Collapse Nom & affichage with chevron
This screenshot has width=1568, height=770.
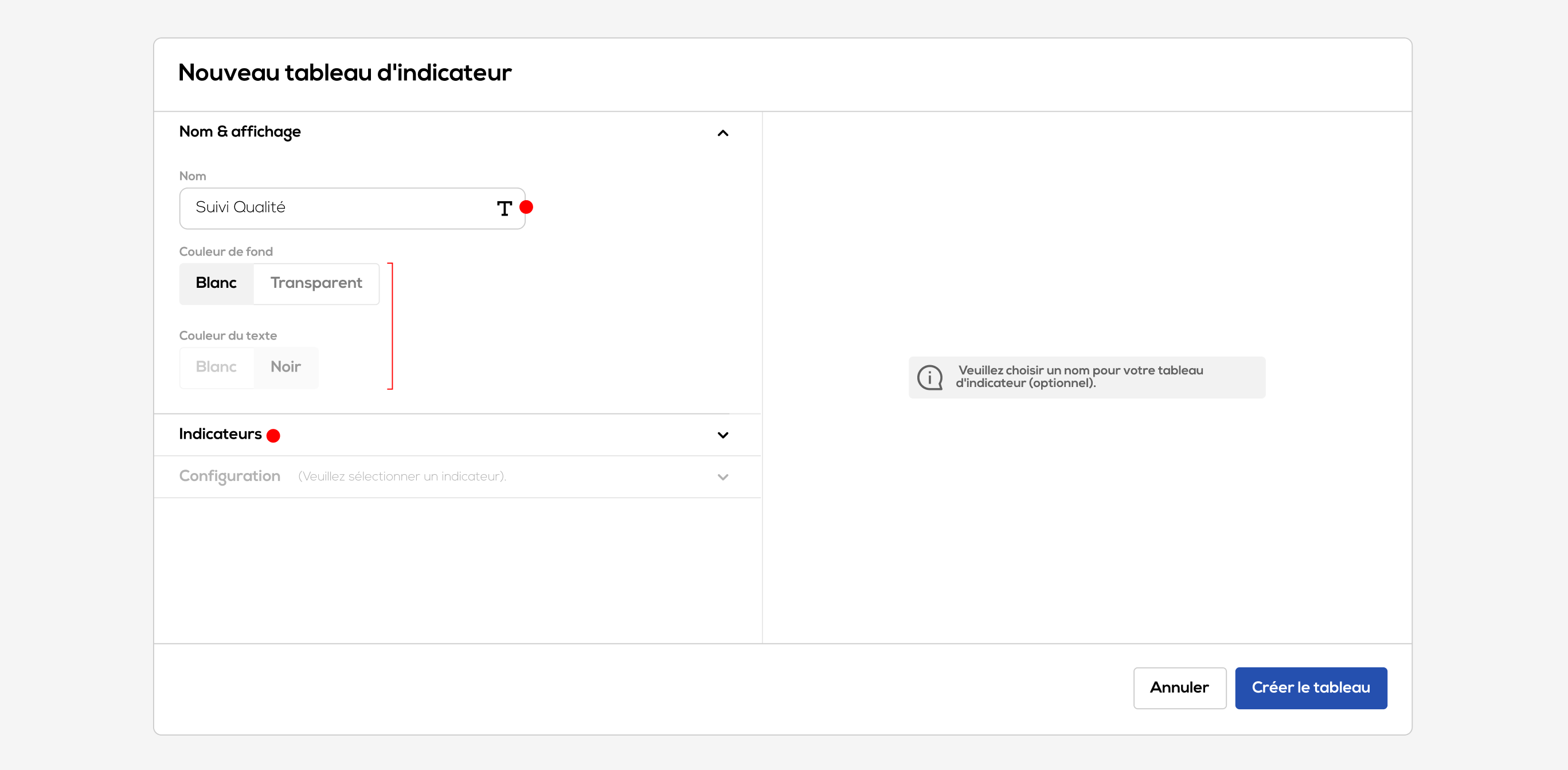(x=722, y=132)
